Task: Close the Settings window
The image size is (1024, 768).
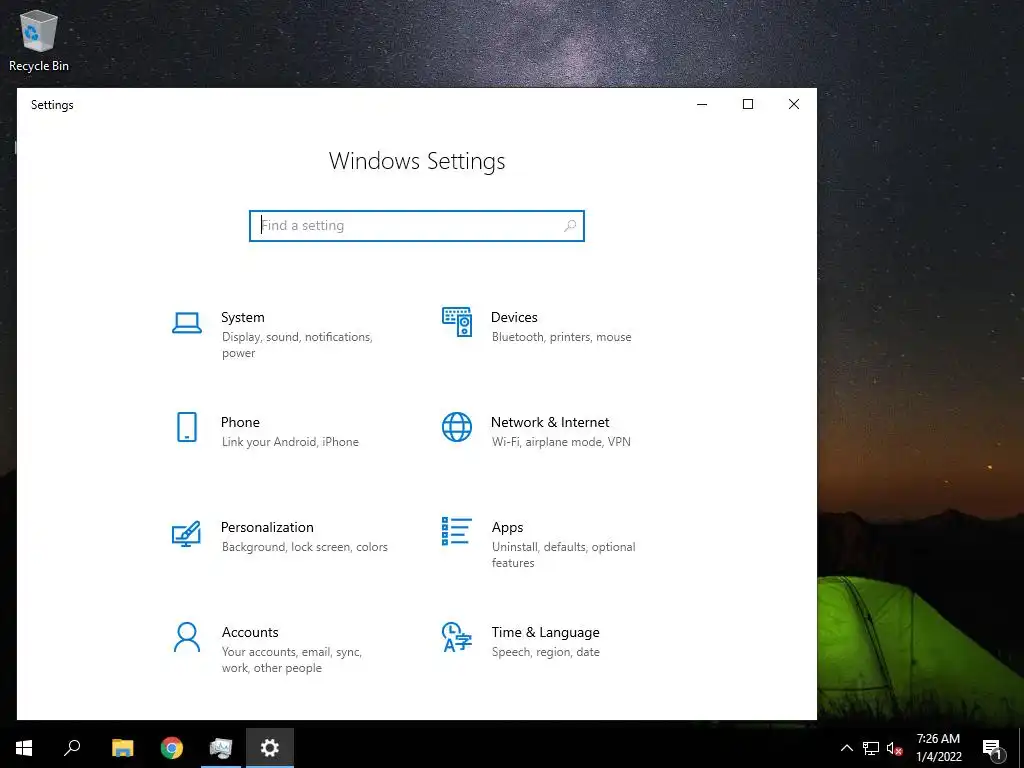Action: (x=793, y=104)
